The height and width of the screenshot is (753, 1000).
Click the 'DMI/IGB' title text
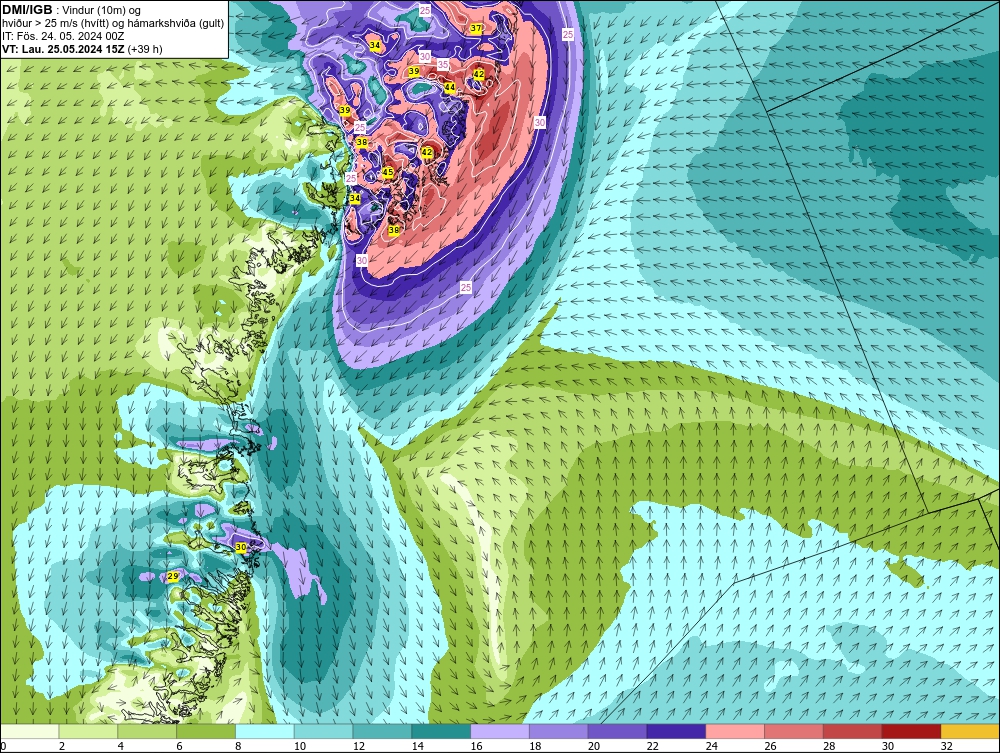tap(27, 10)
